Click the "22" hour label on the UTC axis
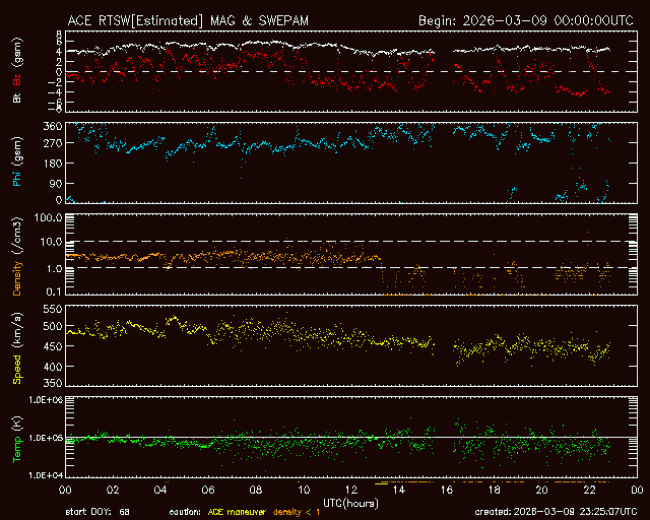 point(589,490)
